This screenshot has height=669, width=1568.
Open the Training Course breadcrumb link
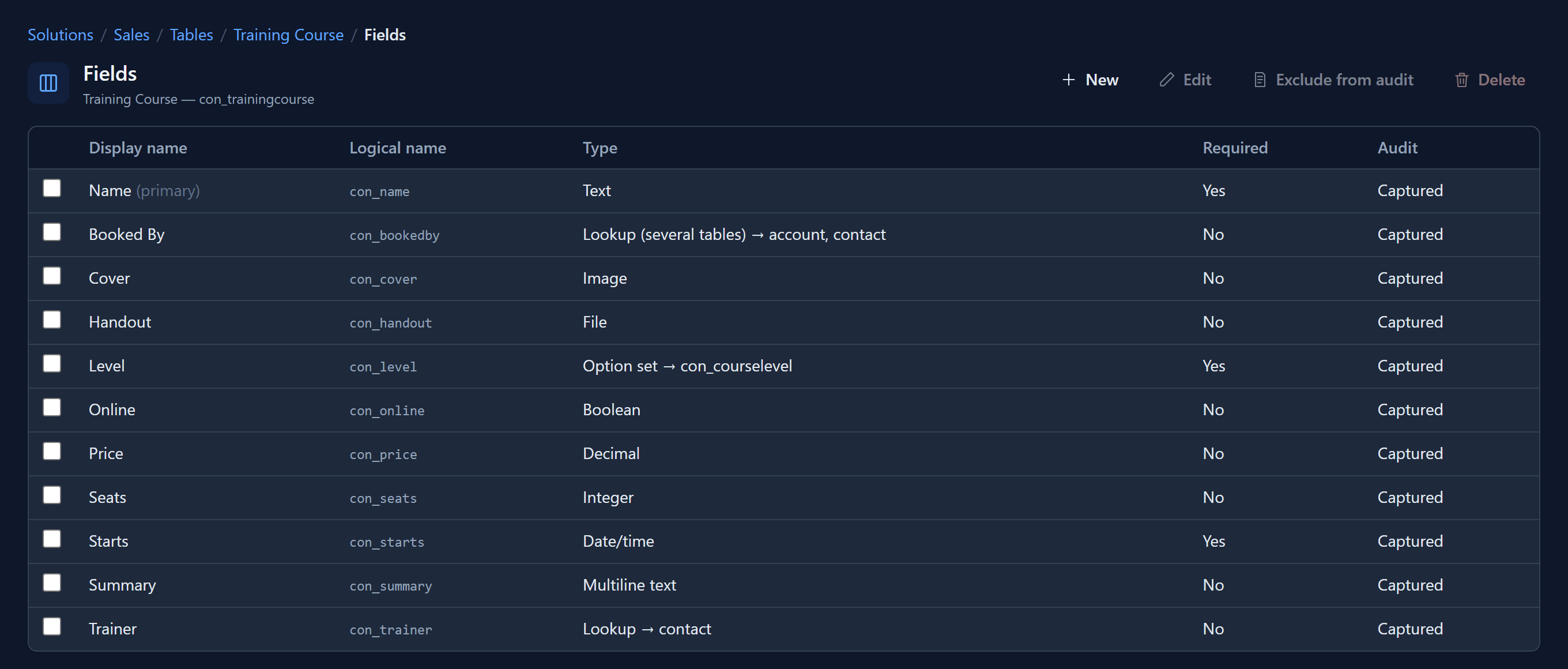coord(288,35)
